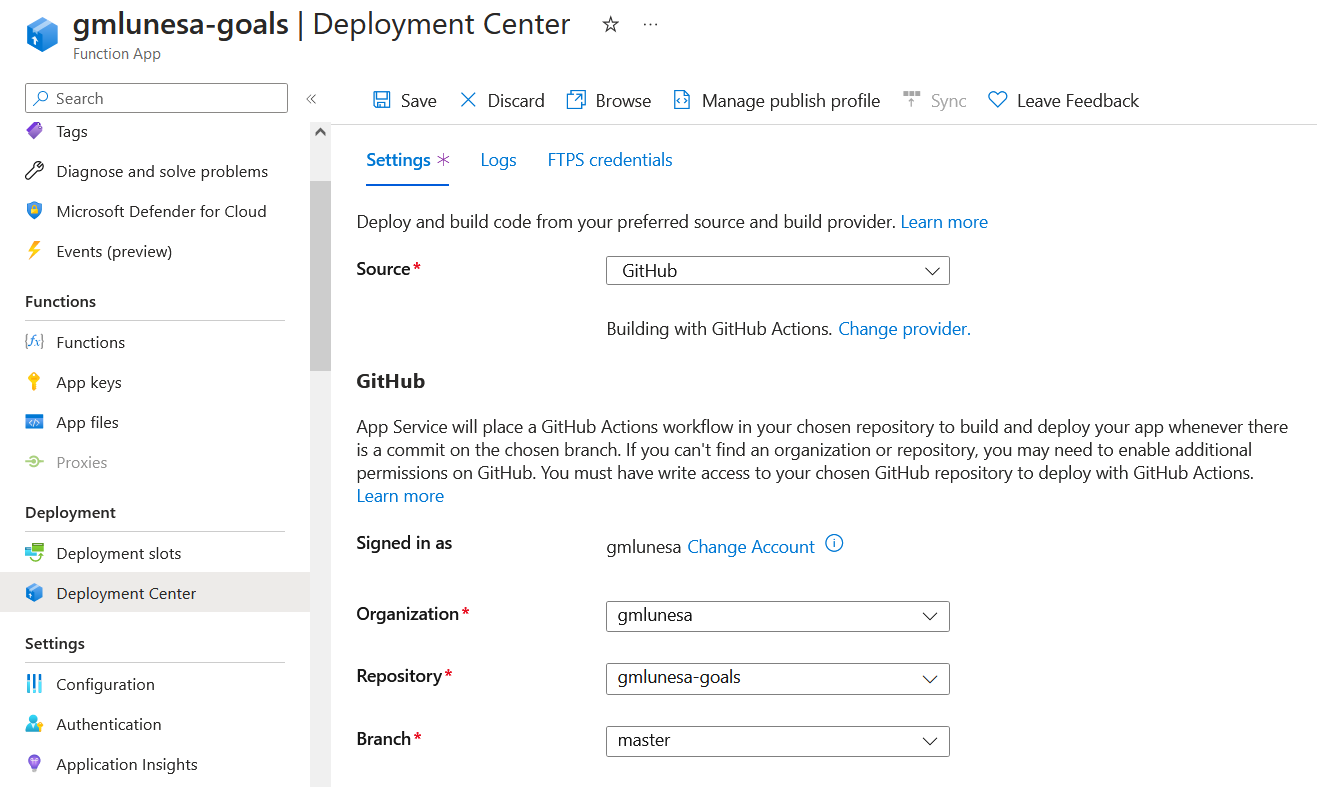Open Configuration menu item text
This screenshot has width=1317, height=787.
point(105,684)
